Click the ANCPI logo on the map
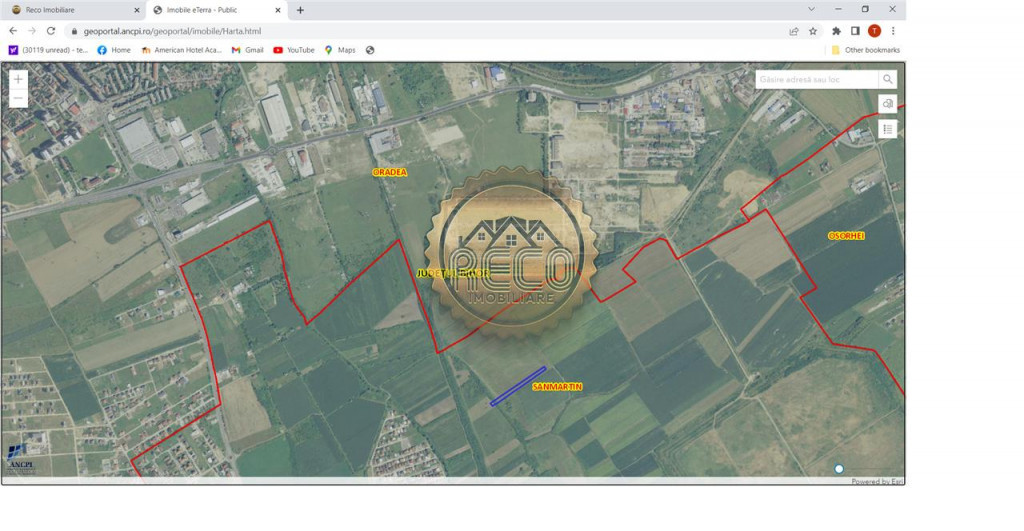Screen dimensions: 1024x531 [x=20, y=458]
